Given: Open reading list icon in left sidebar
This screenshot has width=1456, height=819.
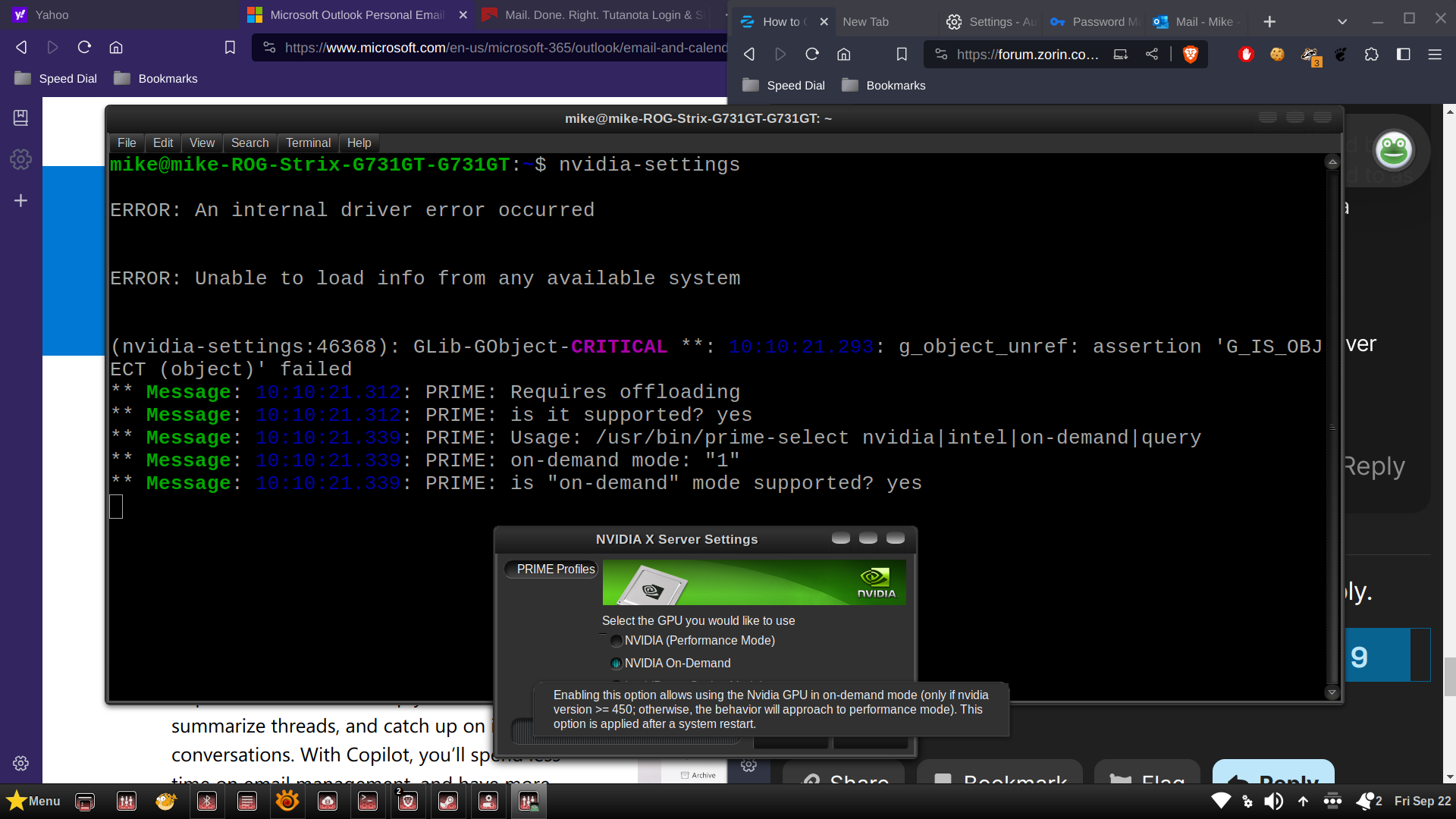Looking at the screenshot, I should [21, 118].
